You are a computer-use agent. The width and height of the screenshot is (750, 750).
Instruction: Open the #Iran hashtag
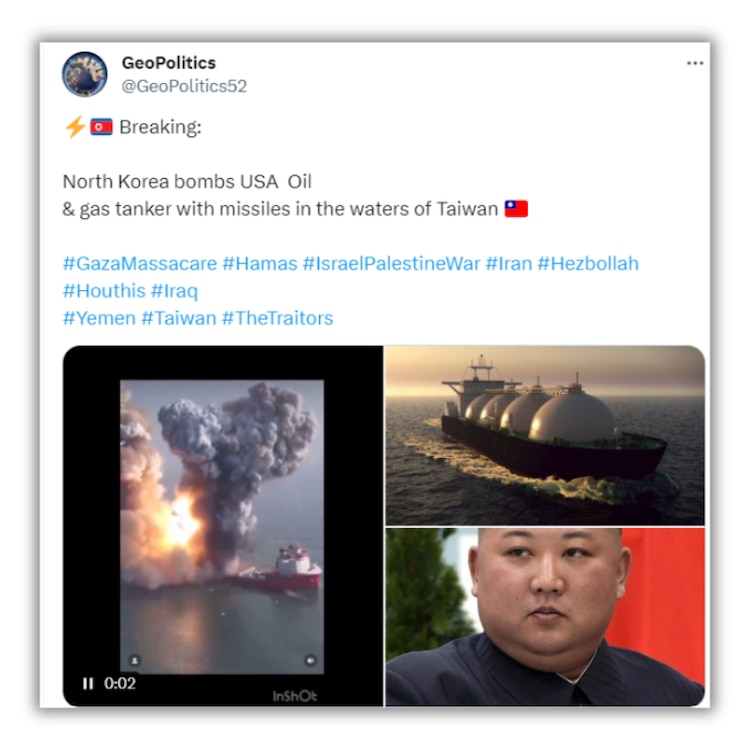click(509, 264)
